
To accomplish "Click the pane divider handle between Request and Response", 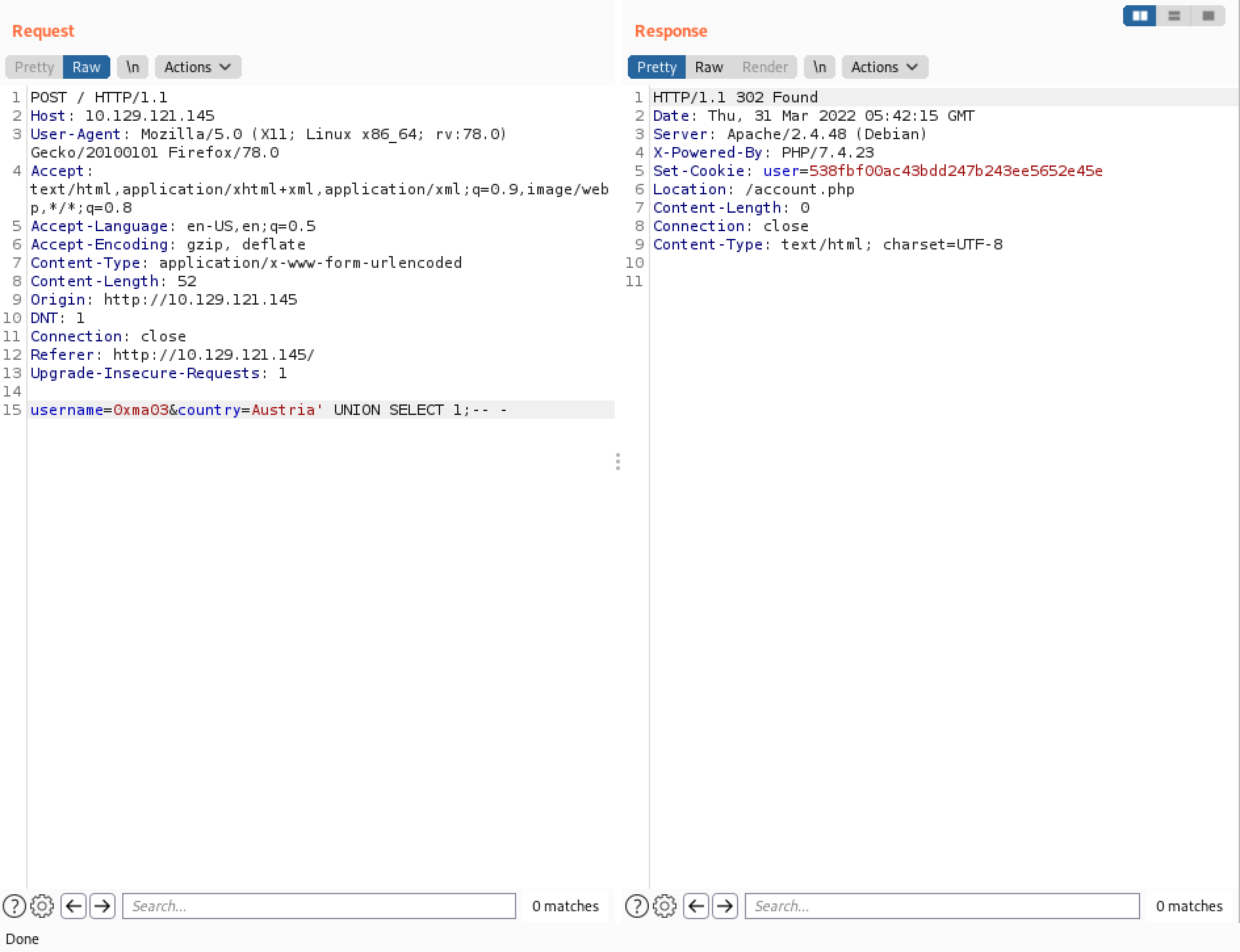I will pos(618,462).
